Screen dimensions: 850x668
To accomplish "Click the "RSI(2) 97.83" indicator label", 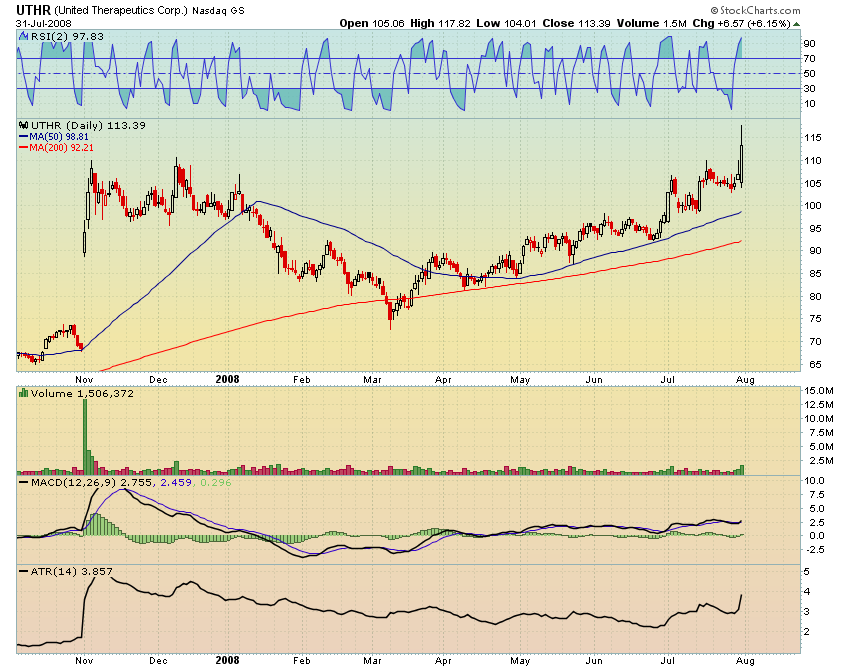I will point(67,36).
